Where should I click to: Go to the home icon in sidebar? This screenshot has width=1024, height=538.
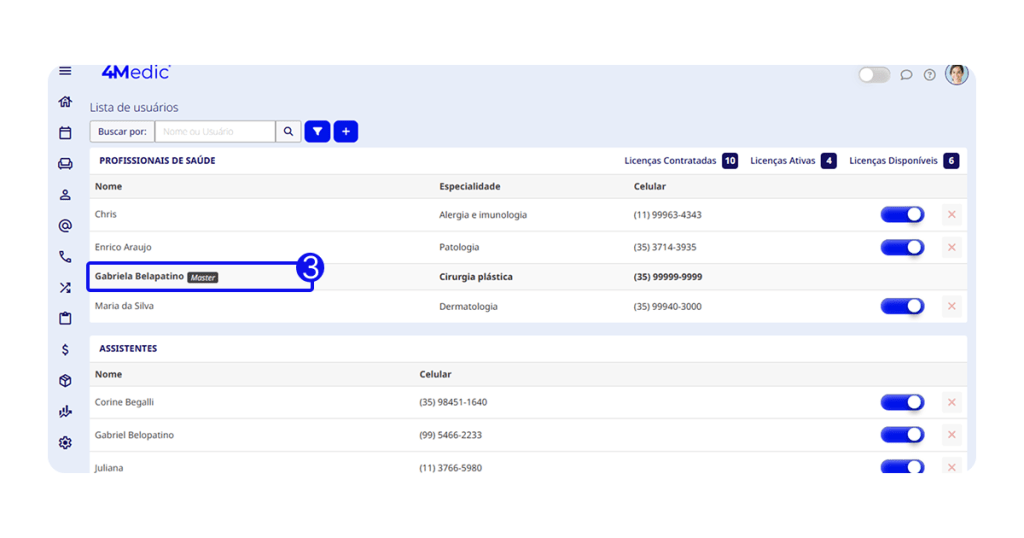[65, 102]
